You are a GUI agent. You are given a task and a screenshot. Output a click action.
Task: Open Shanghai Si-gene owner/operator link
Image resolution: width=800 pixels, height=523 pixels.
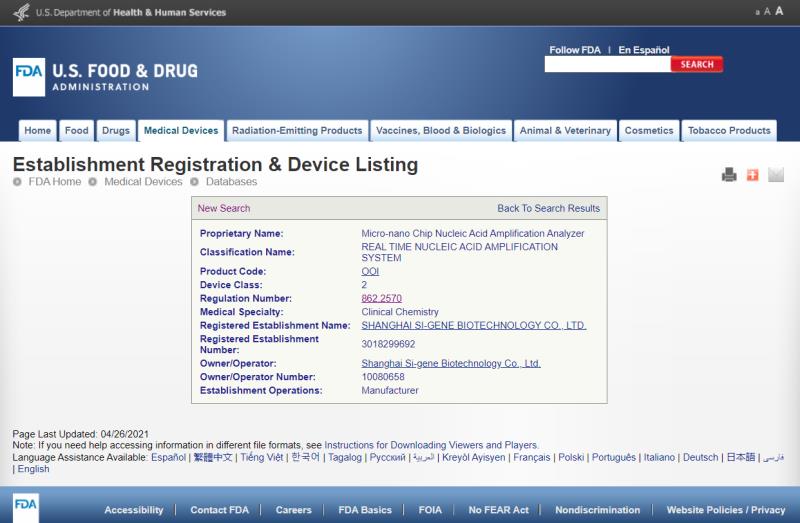[x=451, y=363]
